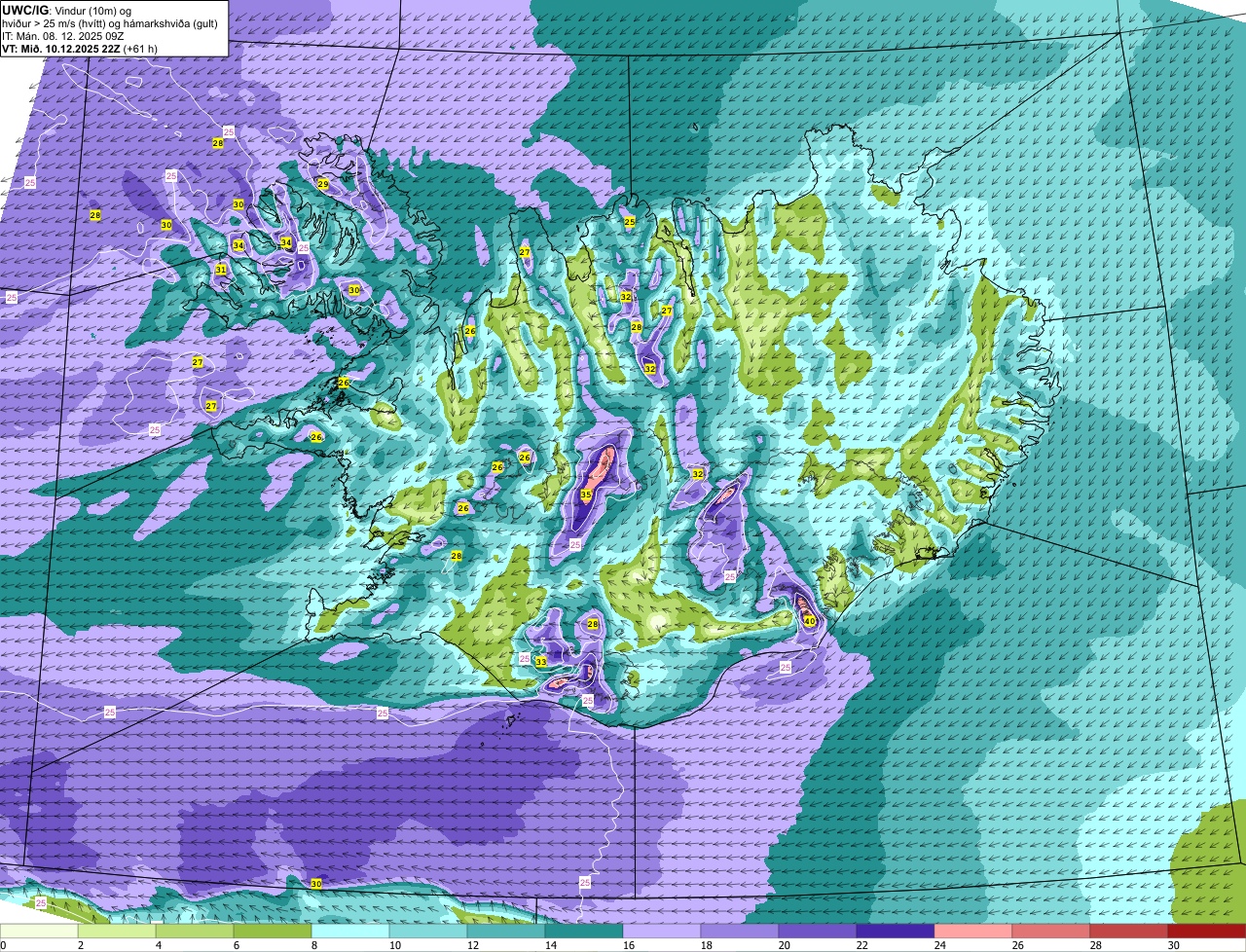Click the 14–16 m/s dark teal legend swatch
Screen dimensions: 1246x952
[x=584, y=931]
